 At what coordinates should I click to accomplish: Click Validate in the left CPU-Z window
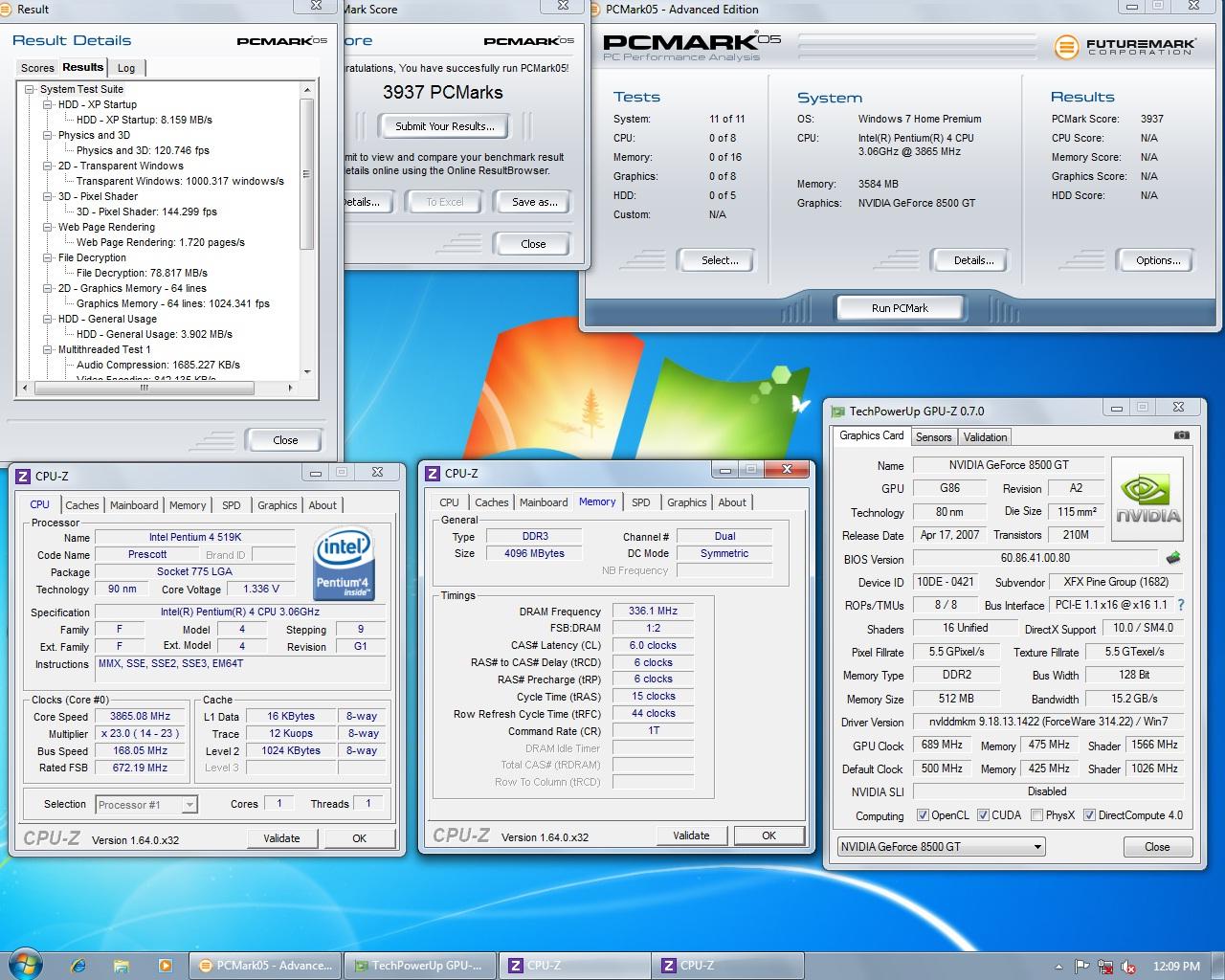click(281, 838)
